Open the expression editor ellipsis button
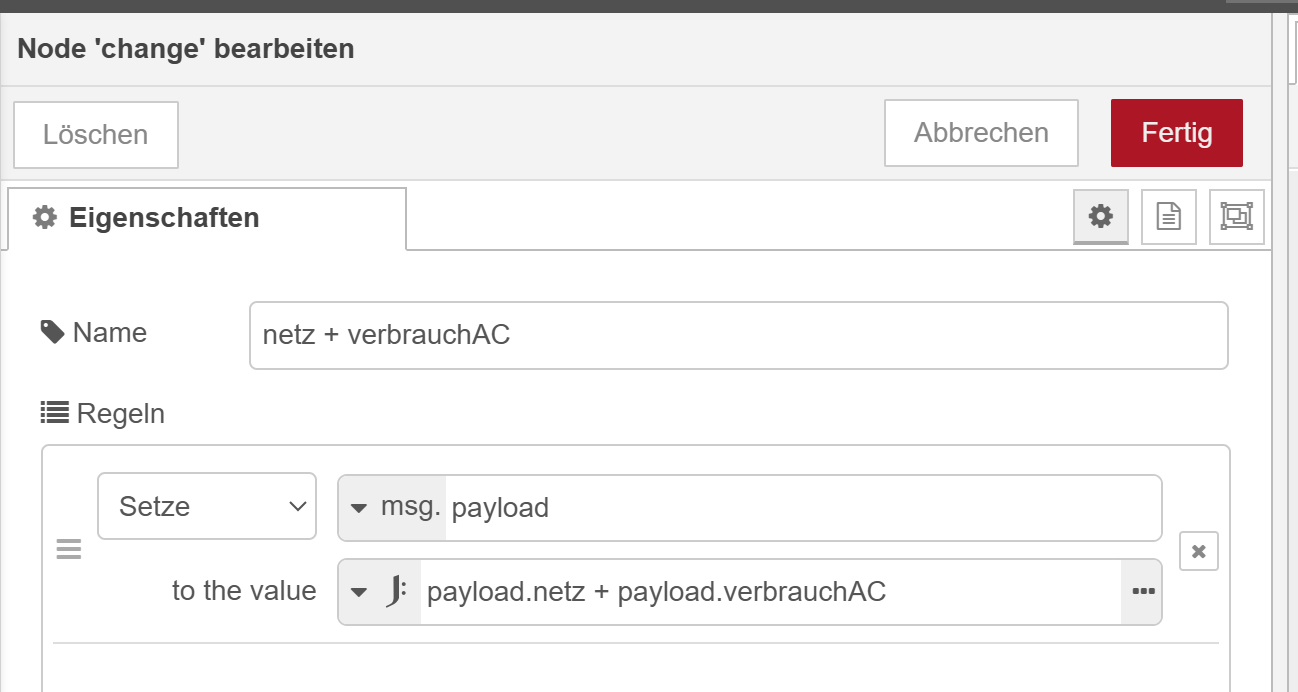Screen dimensions: 1298x692 (x=1142, y=592)
